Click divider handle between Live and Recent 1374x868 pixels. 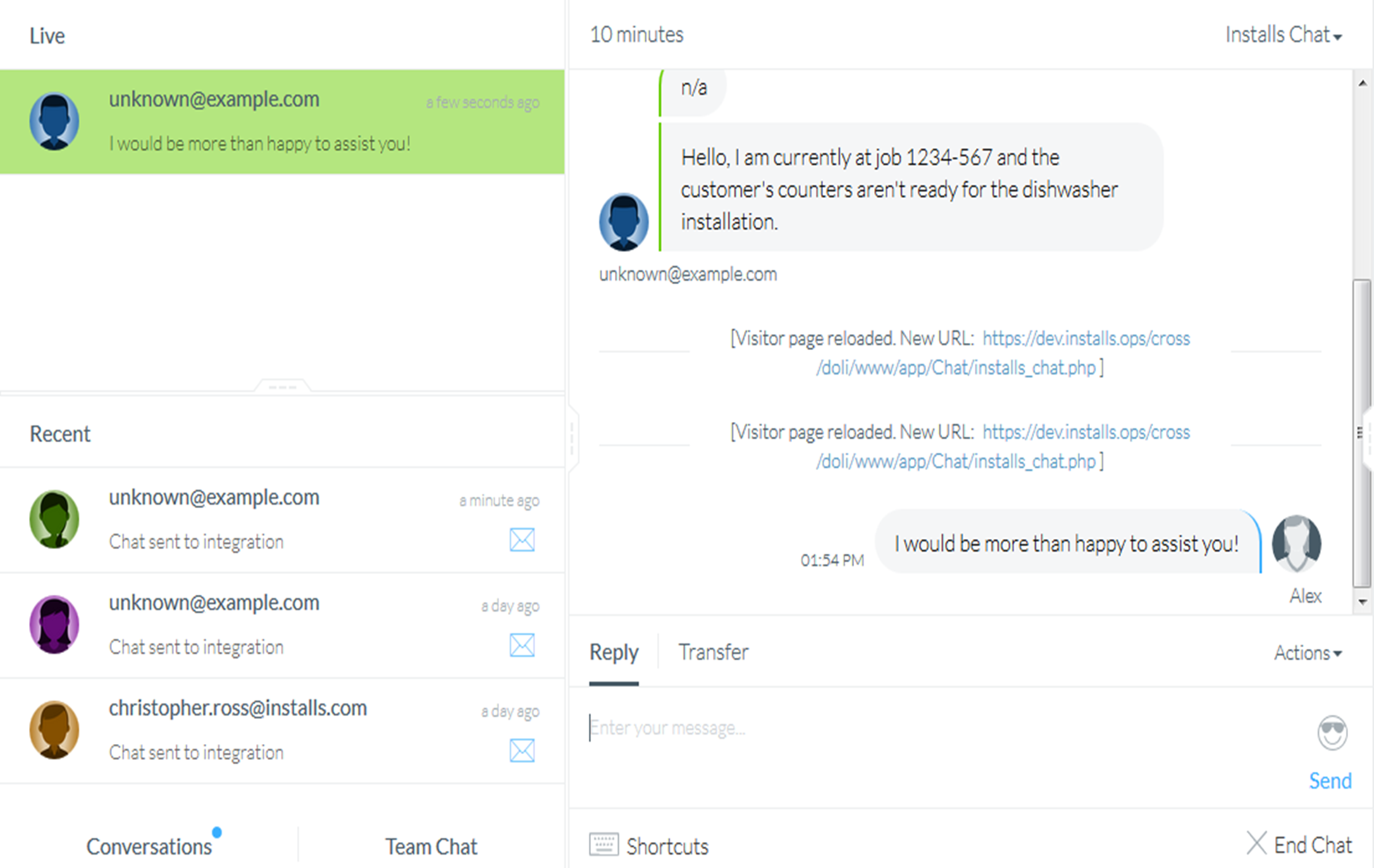(282, 386)
